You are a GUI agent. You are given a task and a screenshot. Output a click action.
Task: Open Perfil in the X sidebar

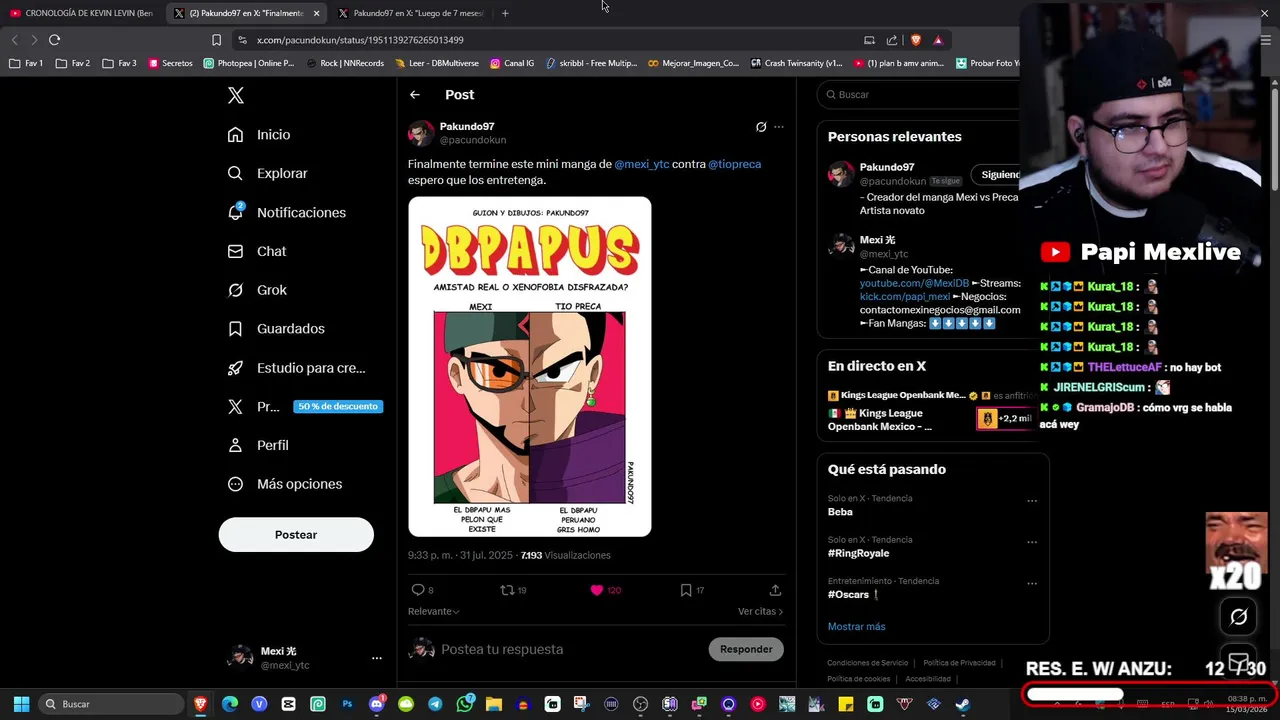click(x=257, y=445)
